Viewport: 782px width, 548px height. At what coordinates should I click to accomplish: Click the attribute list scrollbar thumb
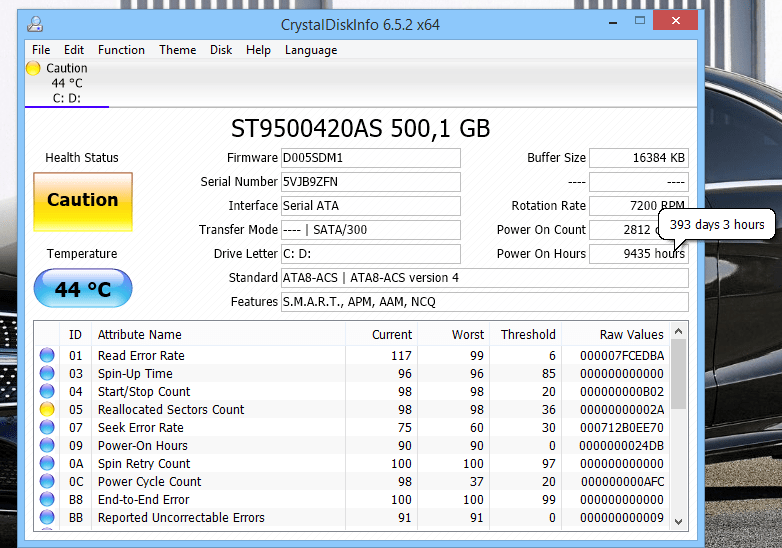(678, 374)
